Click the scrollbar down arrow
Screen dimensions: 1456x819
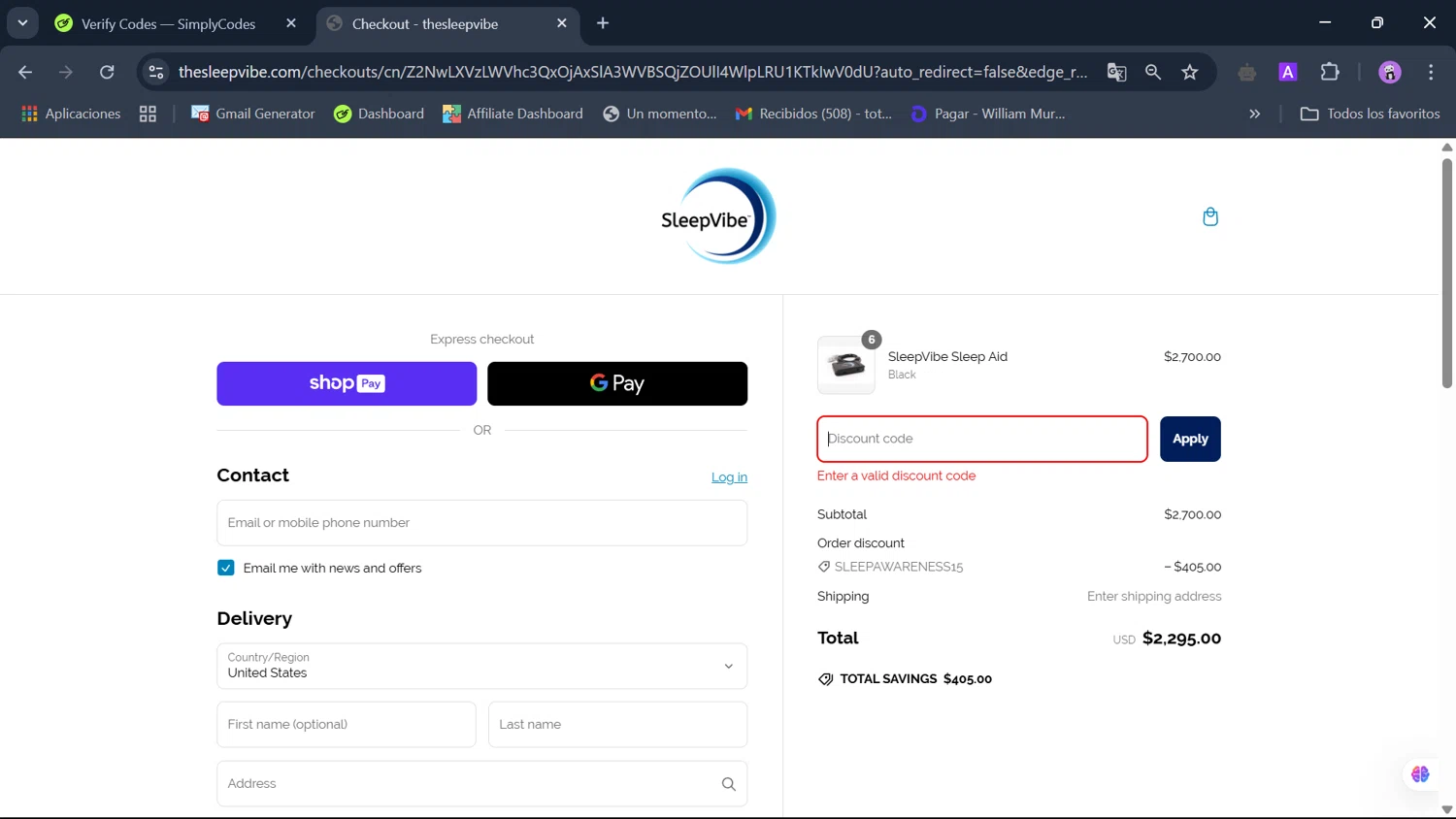point(1446,810)
